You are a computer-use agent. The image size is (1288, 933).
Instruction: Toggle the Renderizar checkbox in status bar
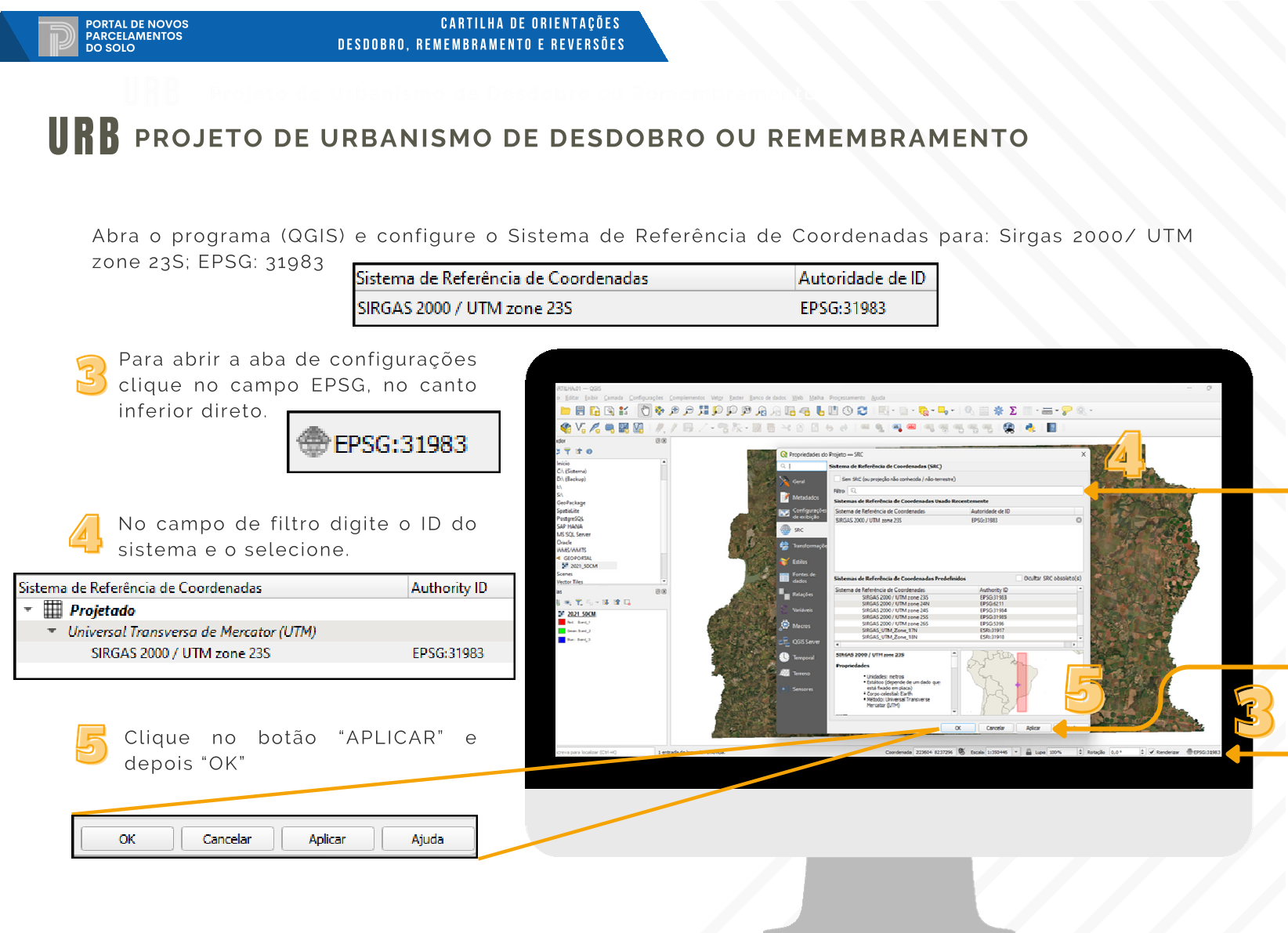pyautogui.click(x=1152, y=752)
